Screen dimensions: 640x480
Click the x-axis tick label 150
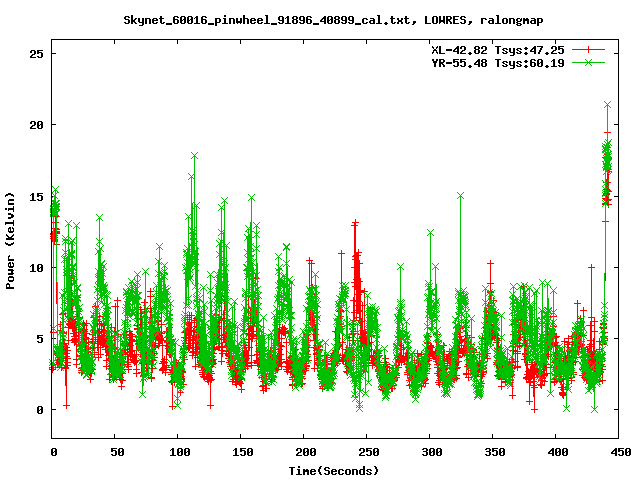(x=243, y=452)
